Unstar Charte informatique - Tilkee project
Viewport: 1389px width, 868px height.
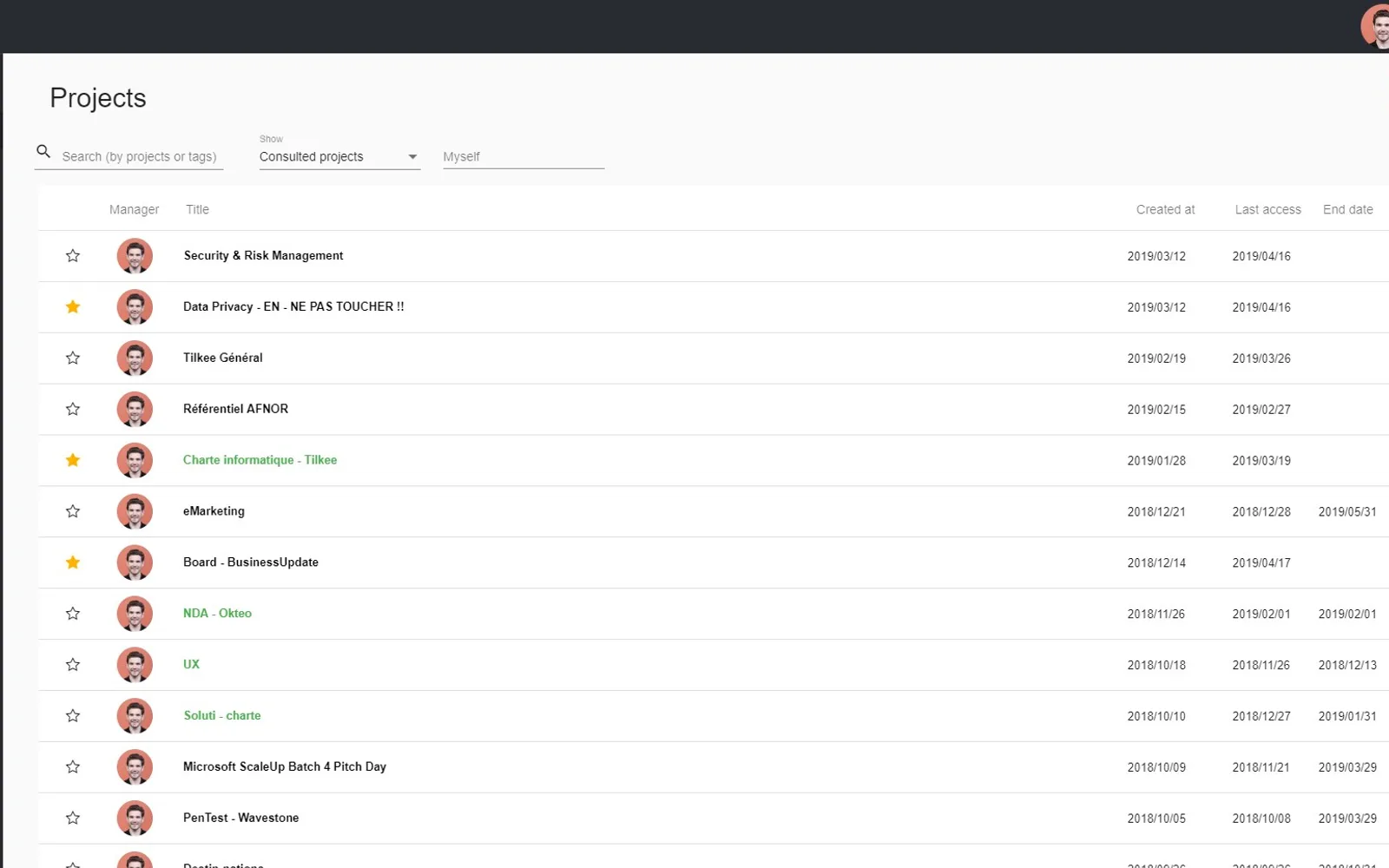point(73,461)
